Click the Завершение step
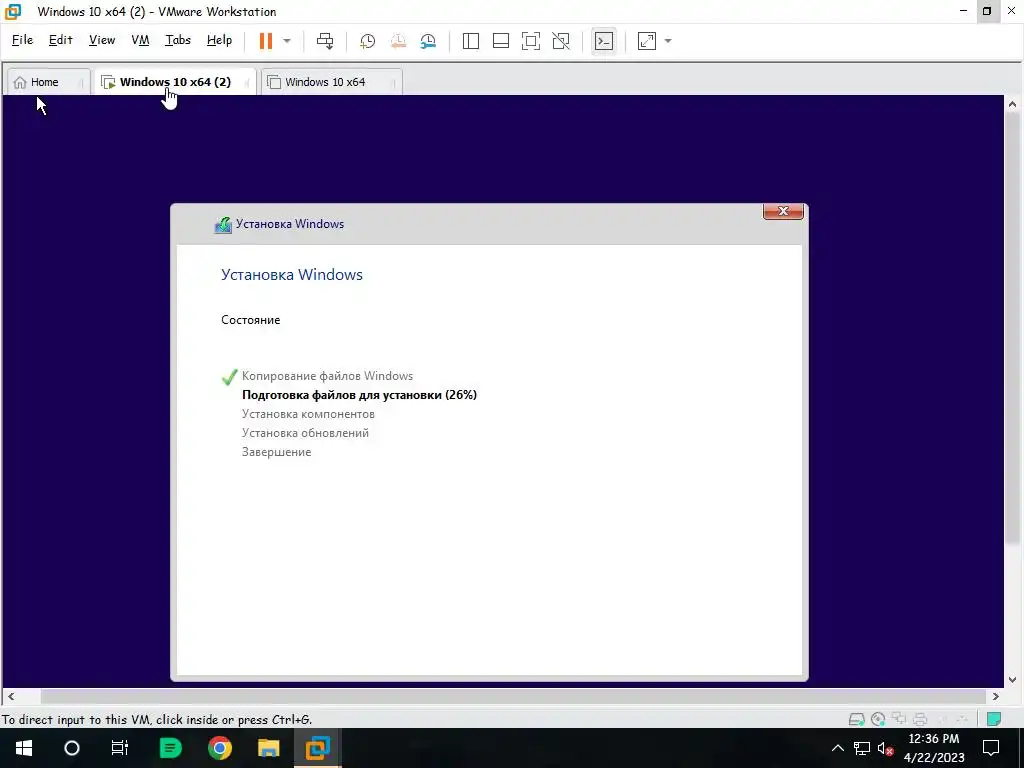1024x768 pixels. click(276, 451)
